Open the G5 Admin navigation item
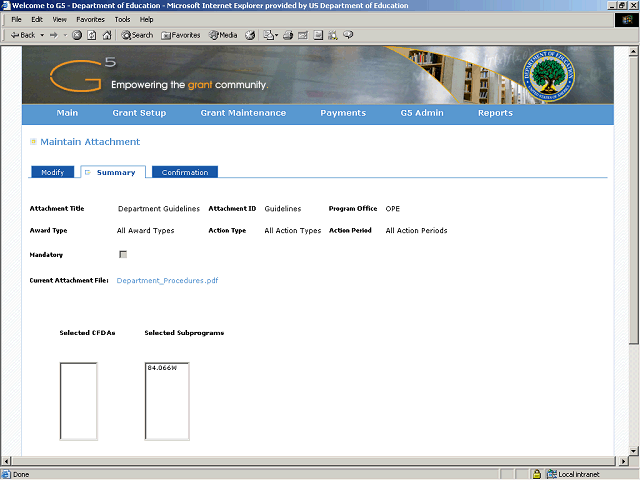The height and width of the screenshot is (480, 640). pyautogui.click(x=422, y=113)
